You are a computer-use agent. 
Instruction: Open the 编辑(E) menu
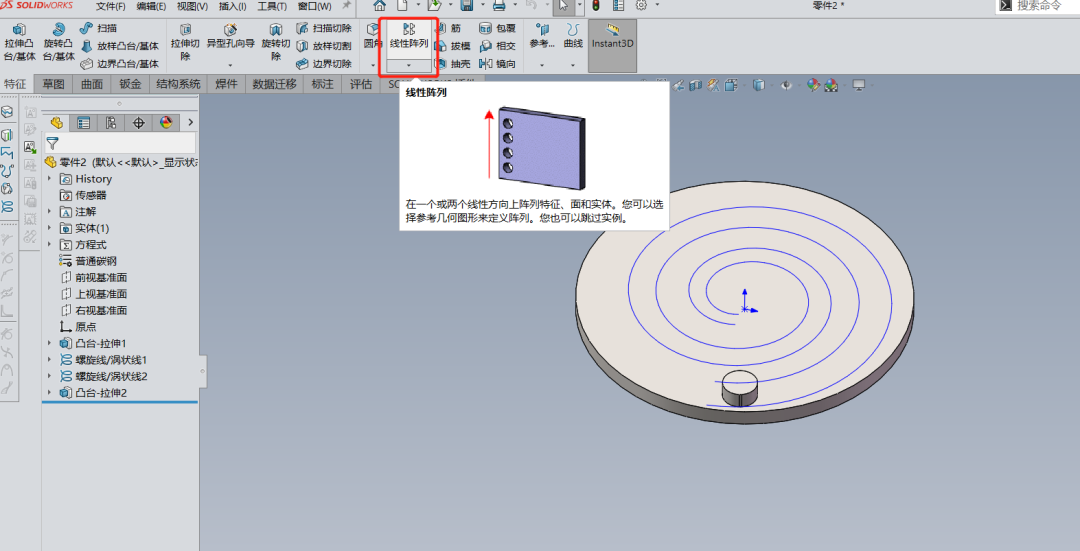(x=151, y=6)
